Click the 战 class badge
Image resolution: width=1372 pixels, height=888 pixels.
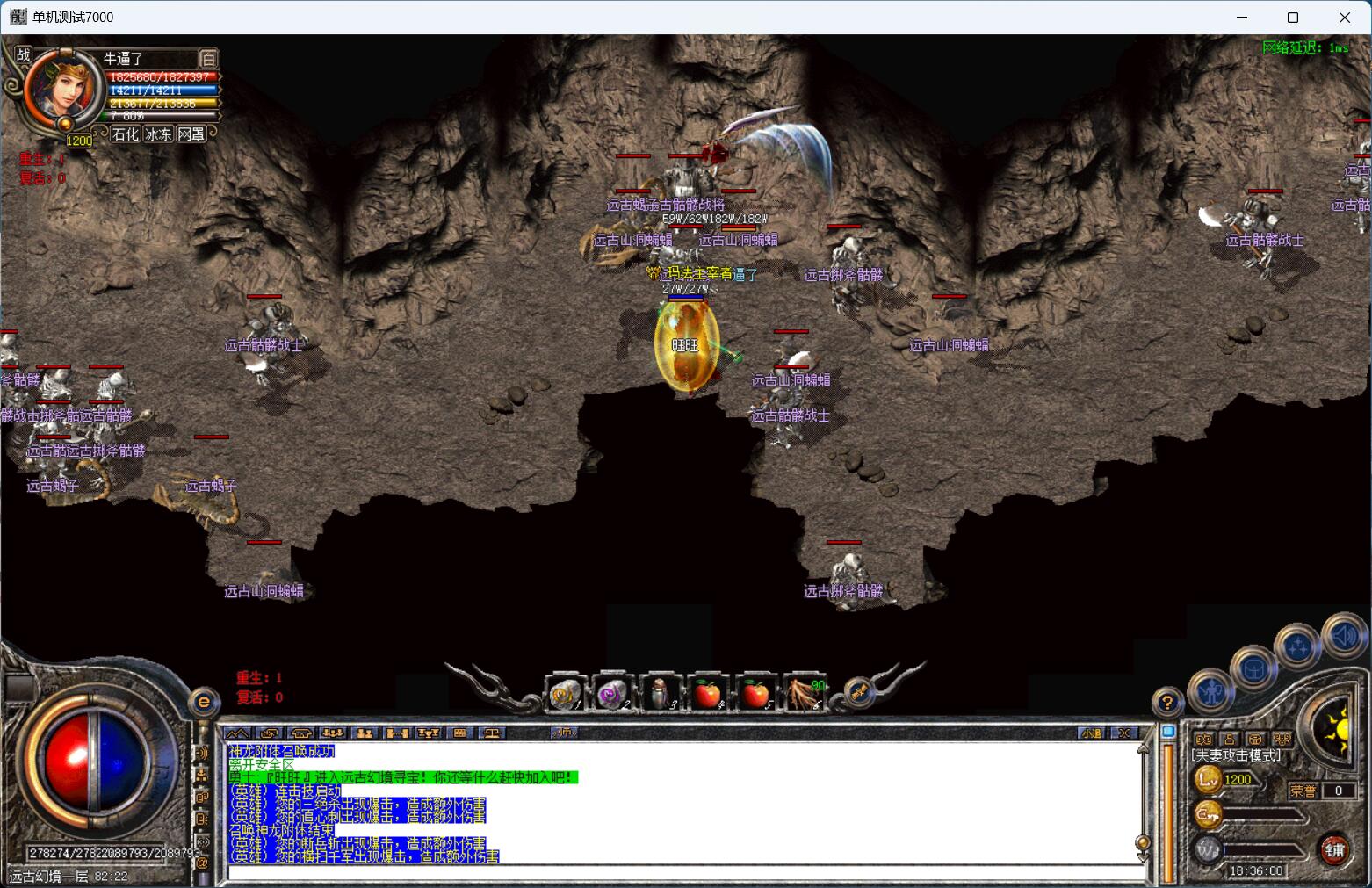(x=24, y=54)
